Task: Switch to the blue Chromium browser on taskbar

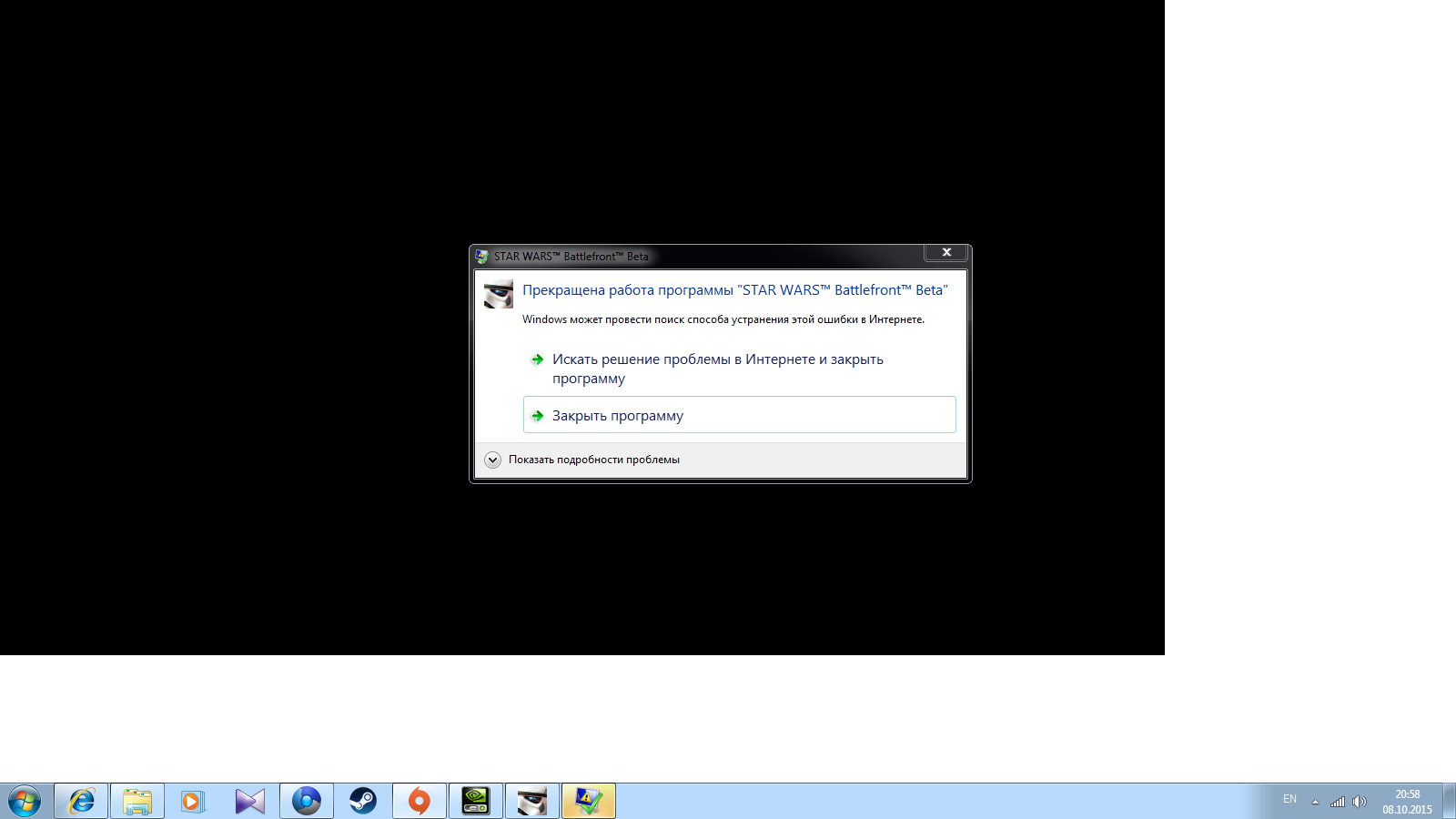Action: click(307, 801)
